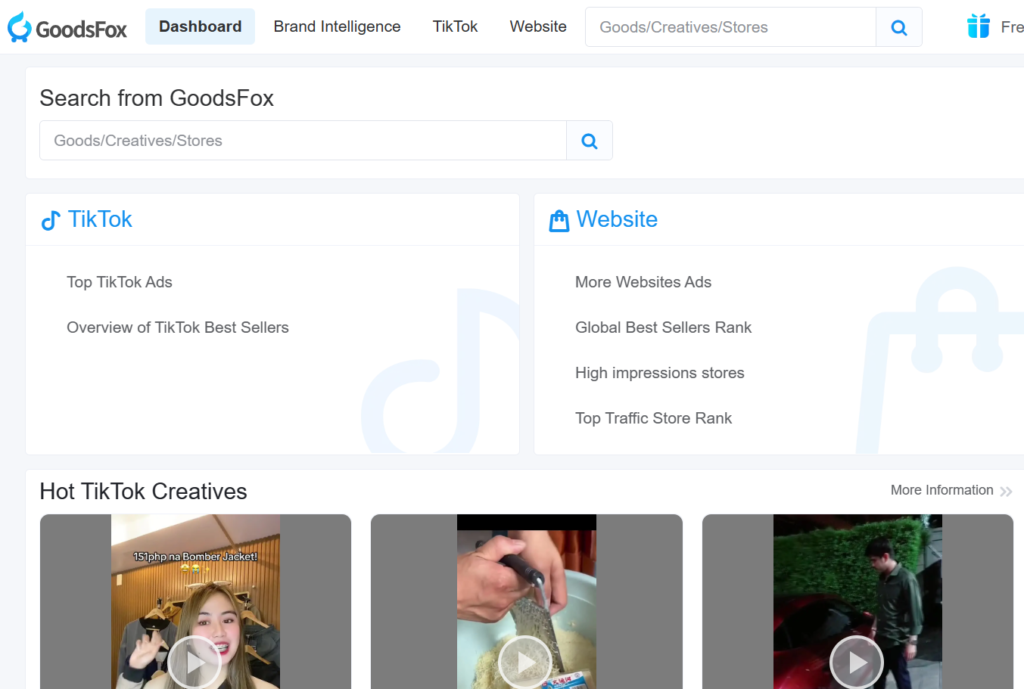Click the GoodsFox logo icon
This screenshot has width=1024, height=689.
20,27
